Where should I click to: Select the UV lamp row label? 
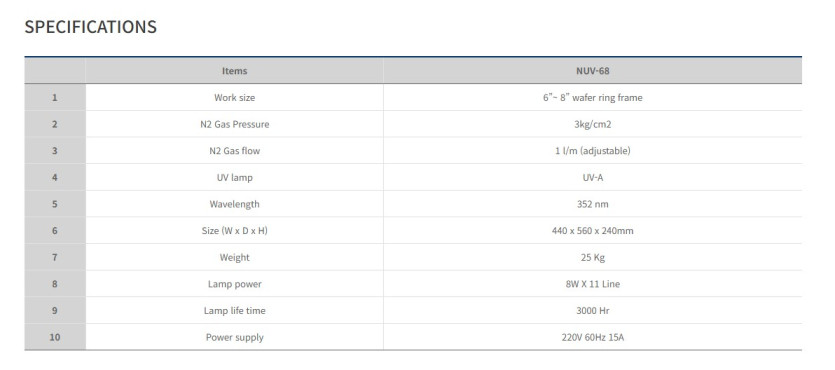click(234, 177)
